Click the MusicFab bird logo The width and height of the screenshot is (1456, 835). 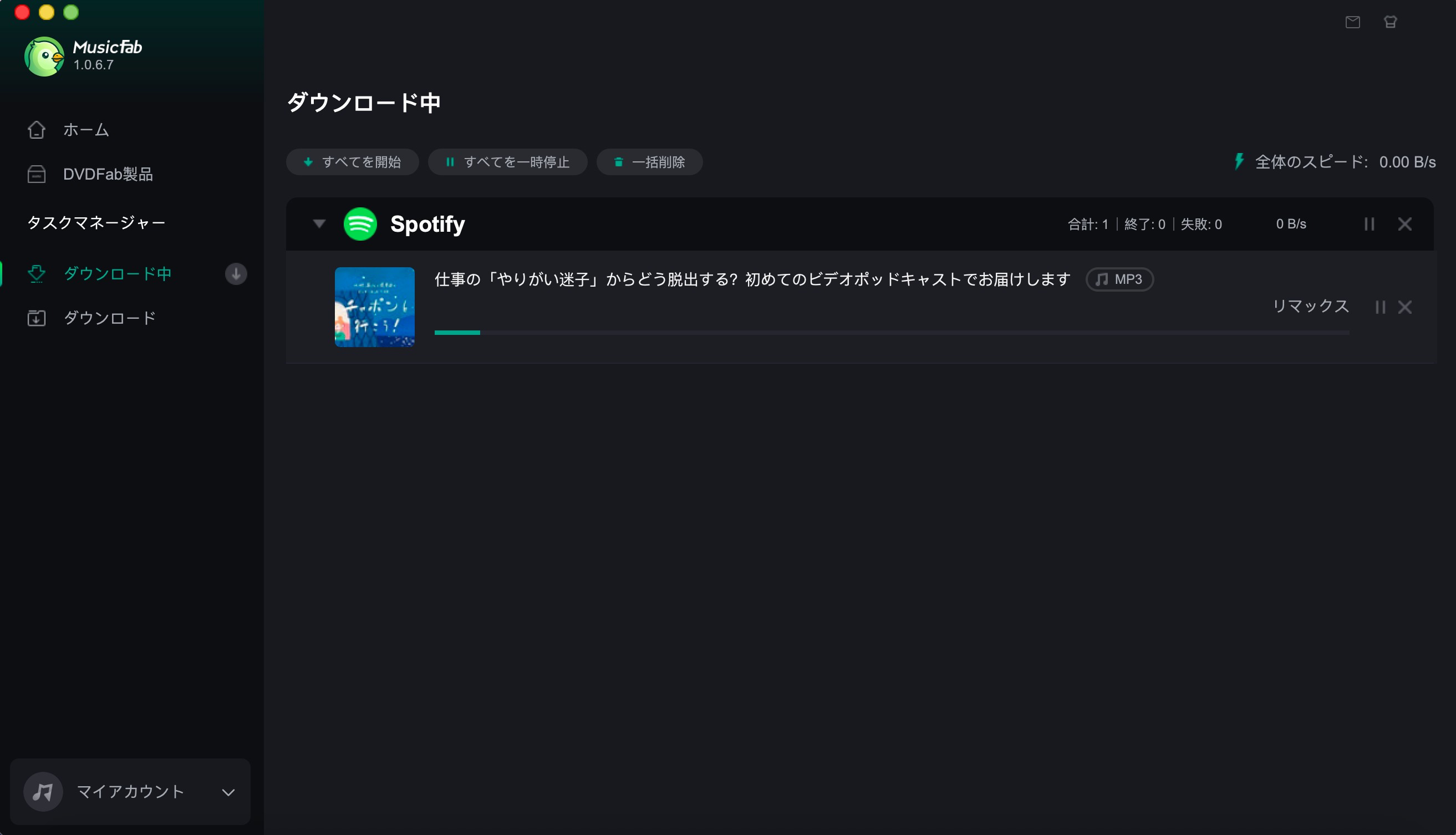(44, 56)
